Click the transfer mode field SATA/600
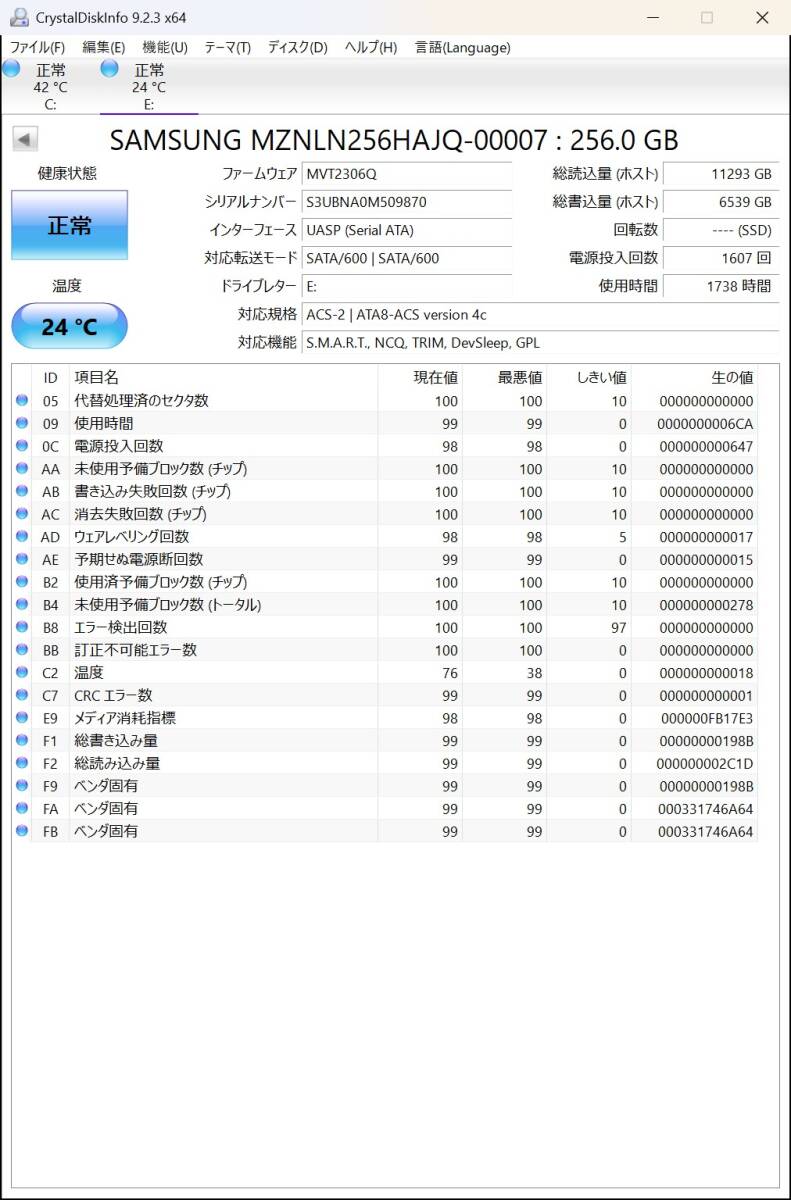Screen dimensions: 791x1200 pyautogui.click(x=407, y=258)
